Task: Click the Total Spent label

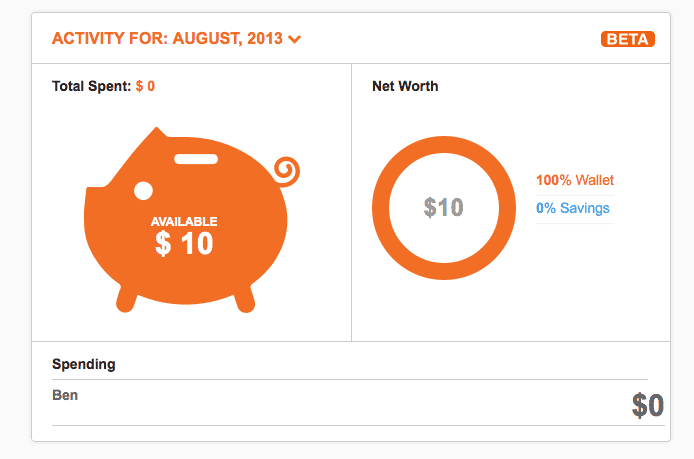Action: 91,86
